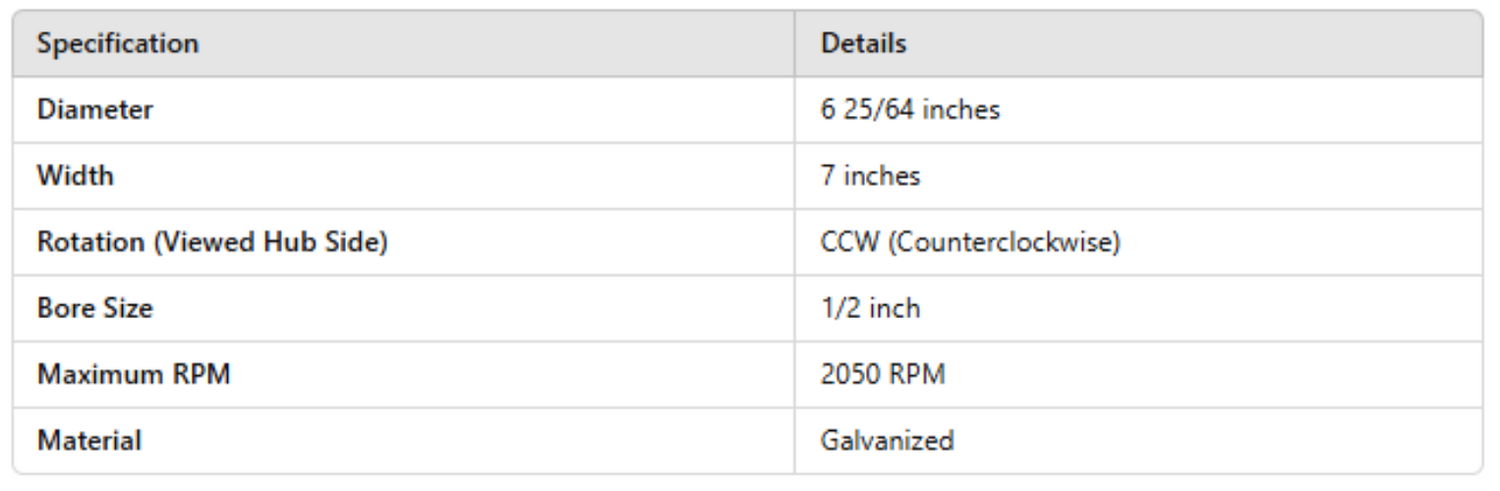Click the 'Galvanized' material value

(x=887, y=440)
